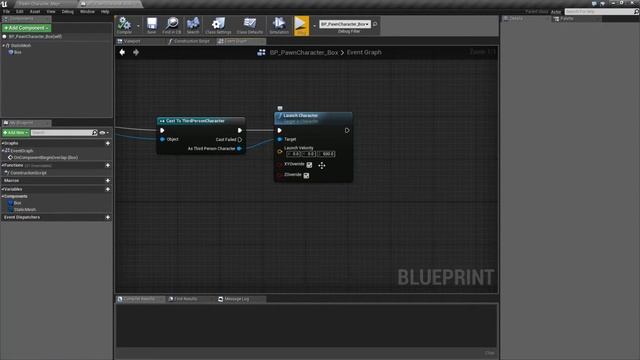Collapse the Variables section
This screenshot has height=360, width=640.
[x=3, y=189]
